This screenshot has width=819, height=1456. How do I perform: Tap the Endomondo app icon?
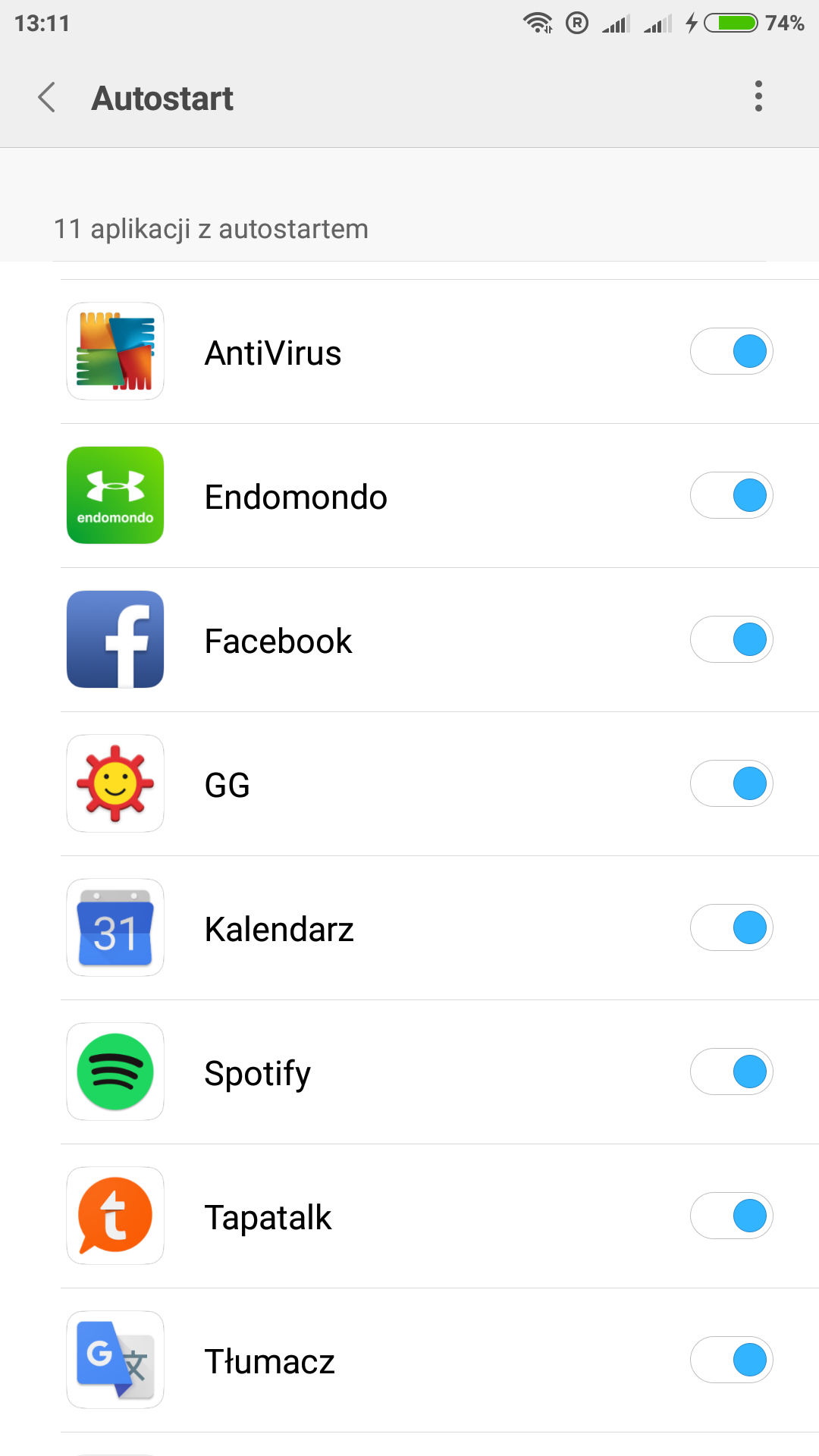point(115,495)
